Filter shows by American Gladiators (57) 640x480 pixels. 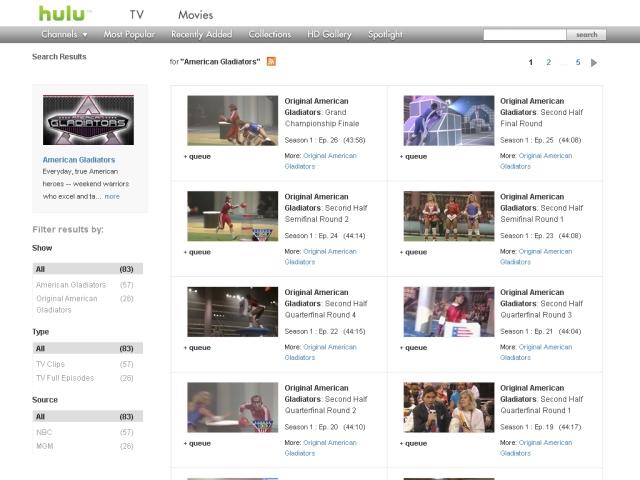(x=85, y=285)
